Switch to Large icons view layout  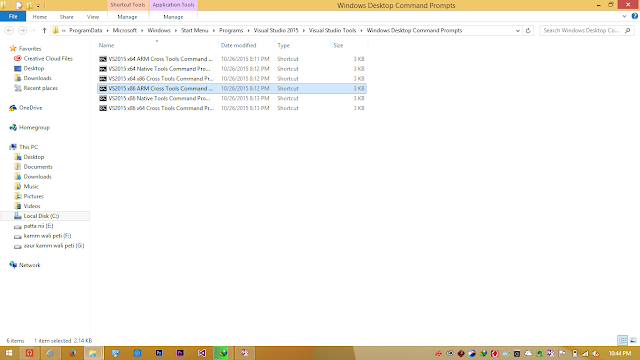[633, 340]
